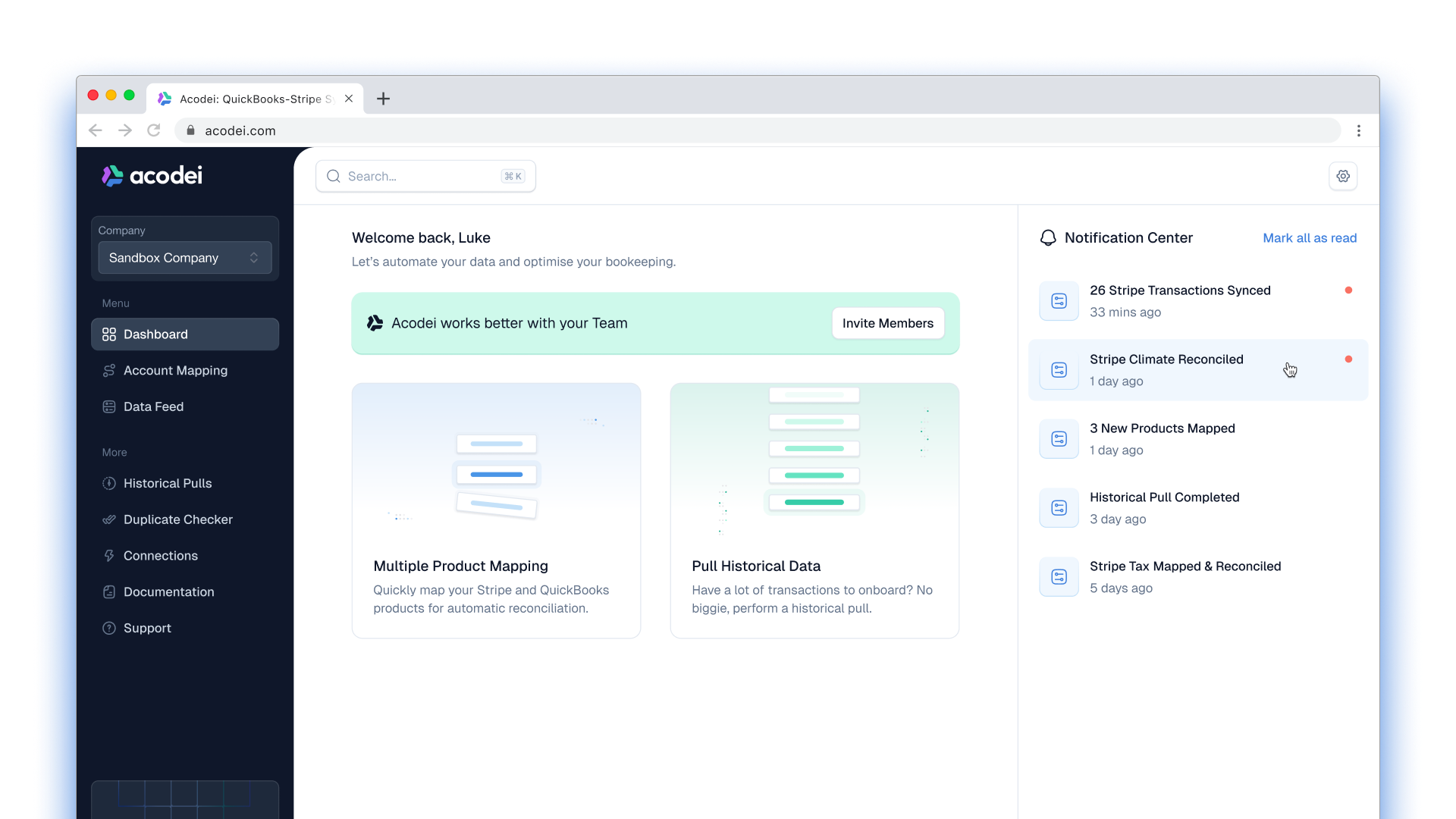Open the browser options three-dot menu

[x=1358, y=130]
